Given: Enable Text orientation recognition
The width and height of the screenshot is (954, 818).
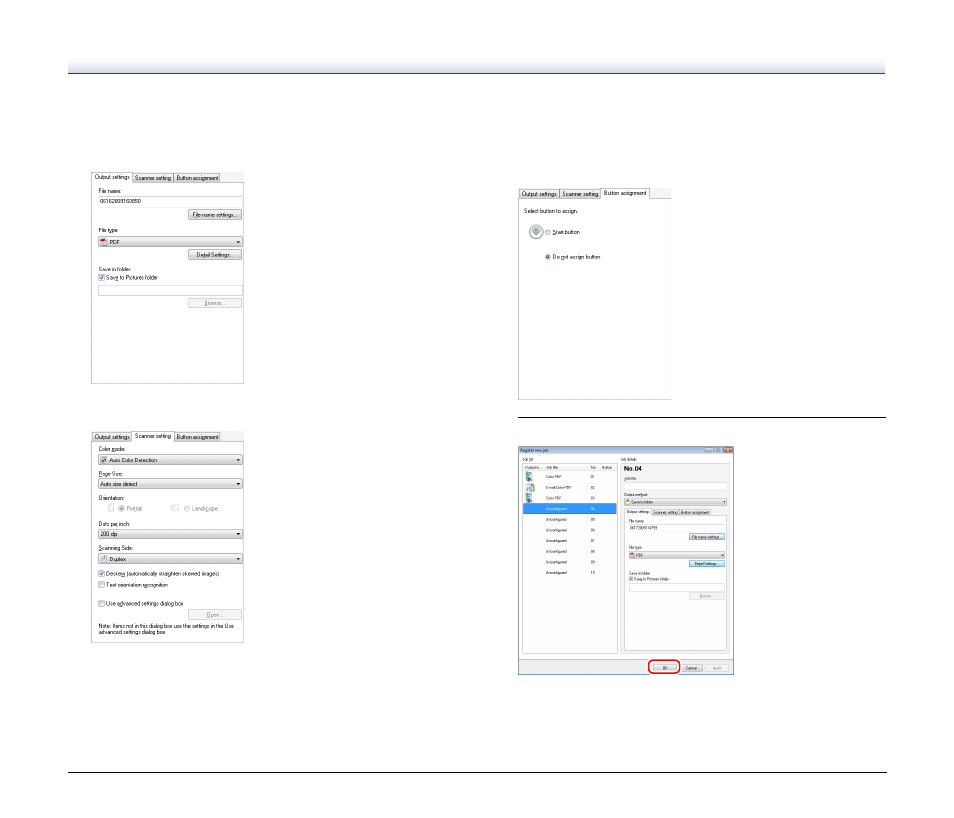Looking at the screenshot, I should [101, 585].
